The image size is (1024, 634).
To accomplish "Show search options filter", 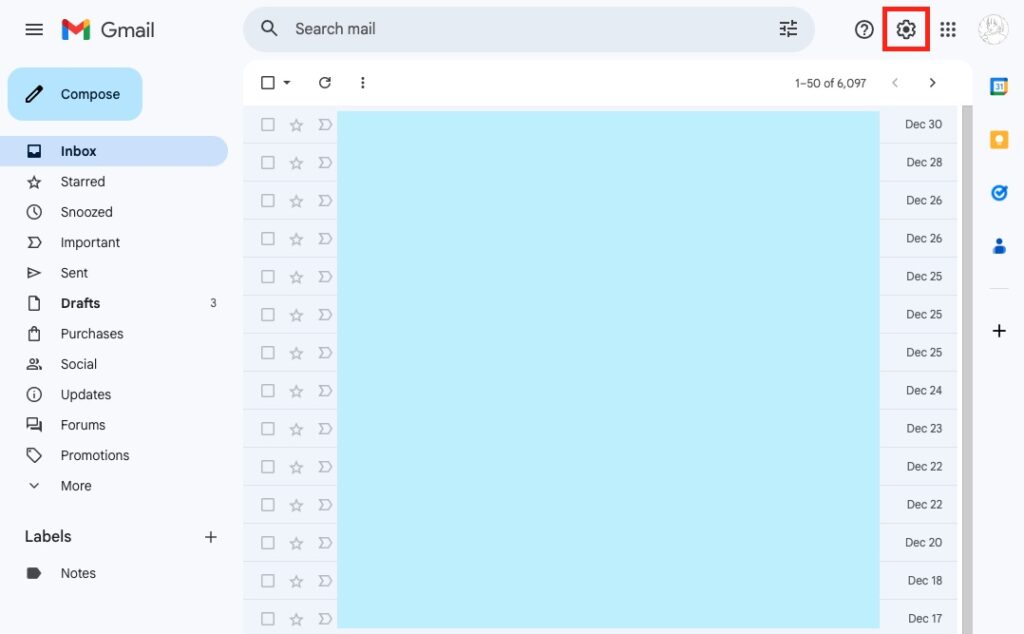I will (x=788, y=29).
